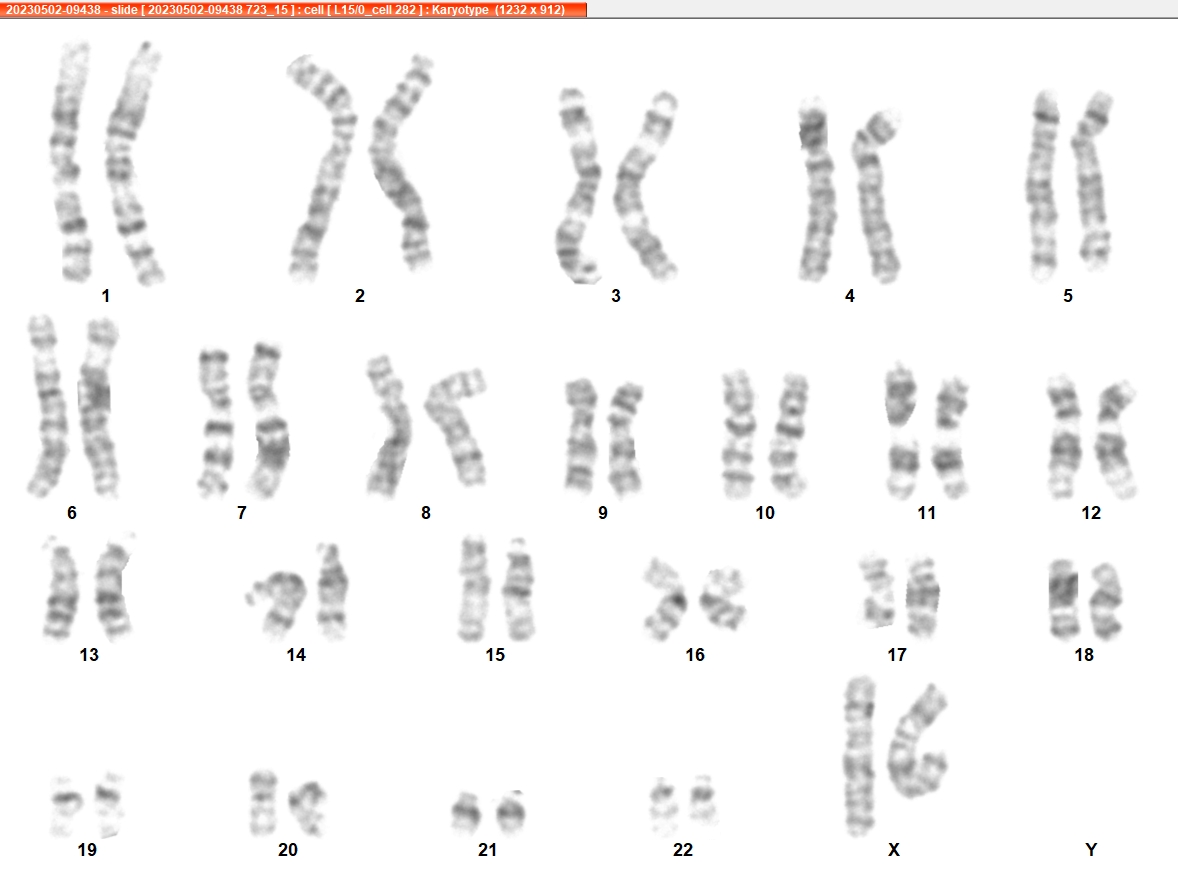Select the right chromosome 2 homolog
This screenshot has width=1178, height=891.
point(401,162)
